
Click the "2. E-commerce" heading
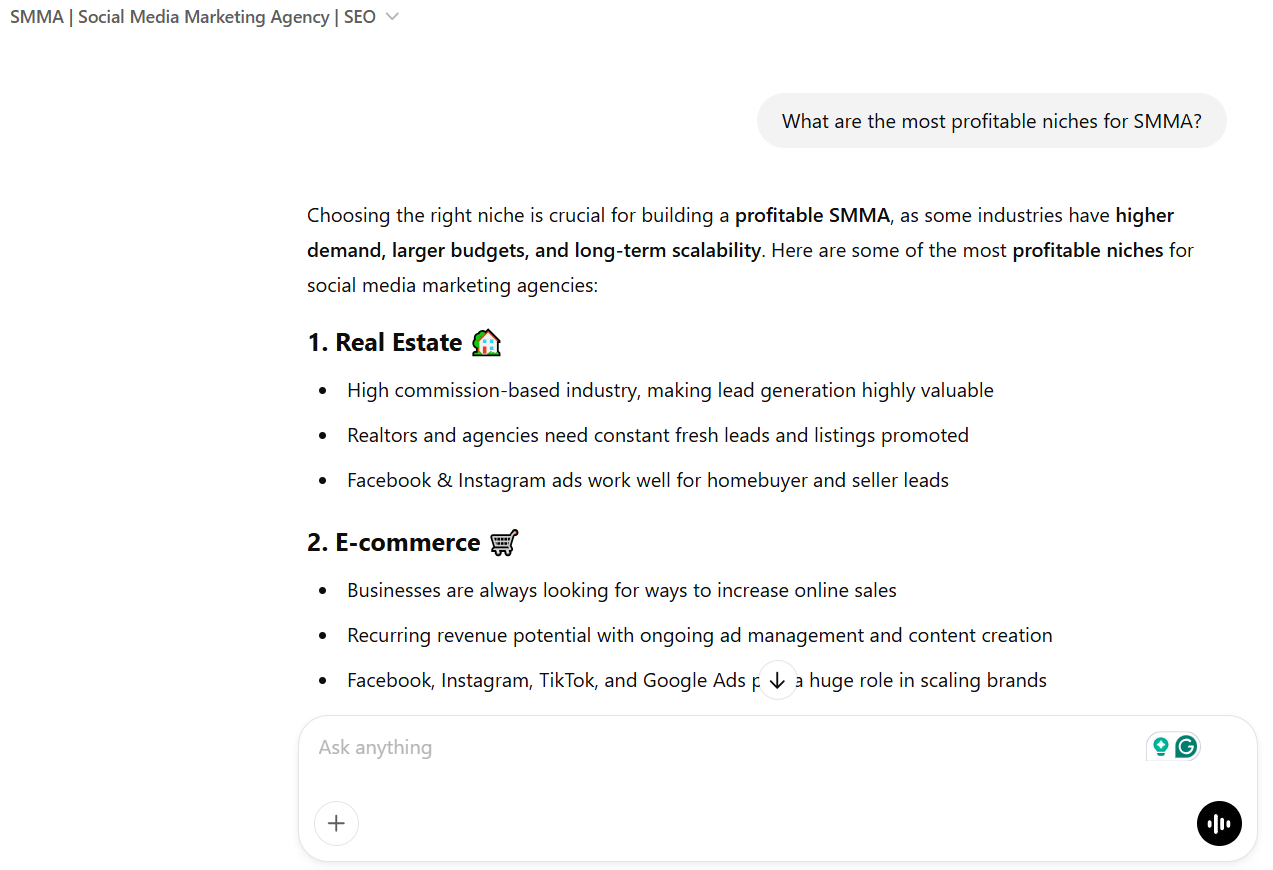[x=394, y=543]
